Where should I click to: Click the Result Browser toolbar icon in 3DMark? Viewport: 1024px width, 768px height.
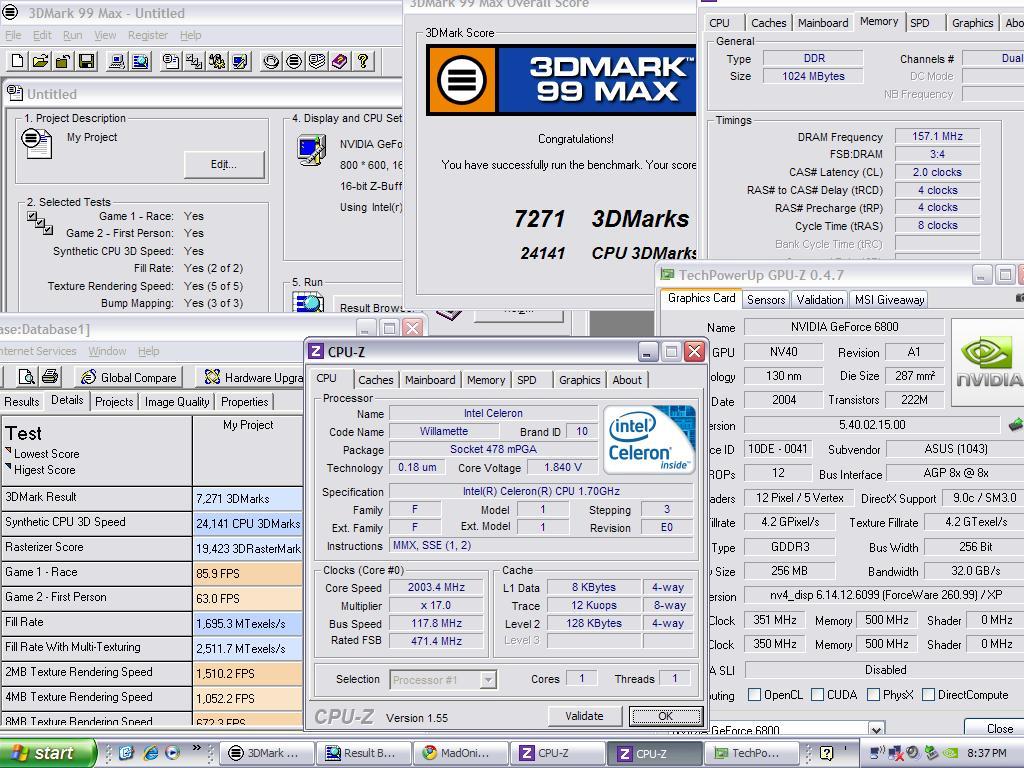(x=140, y=61)
